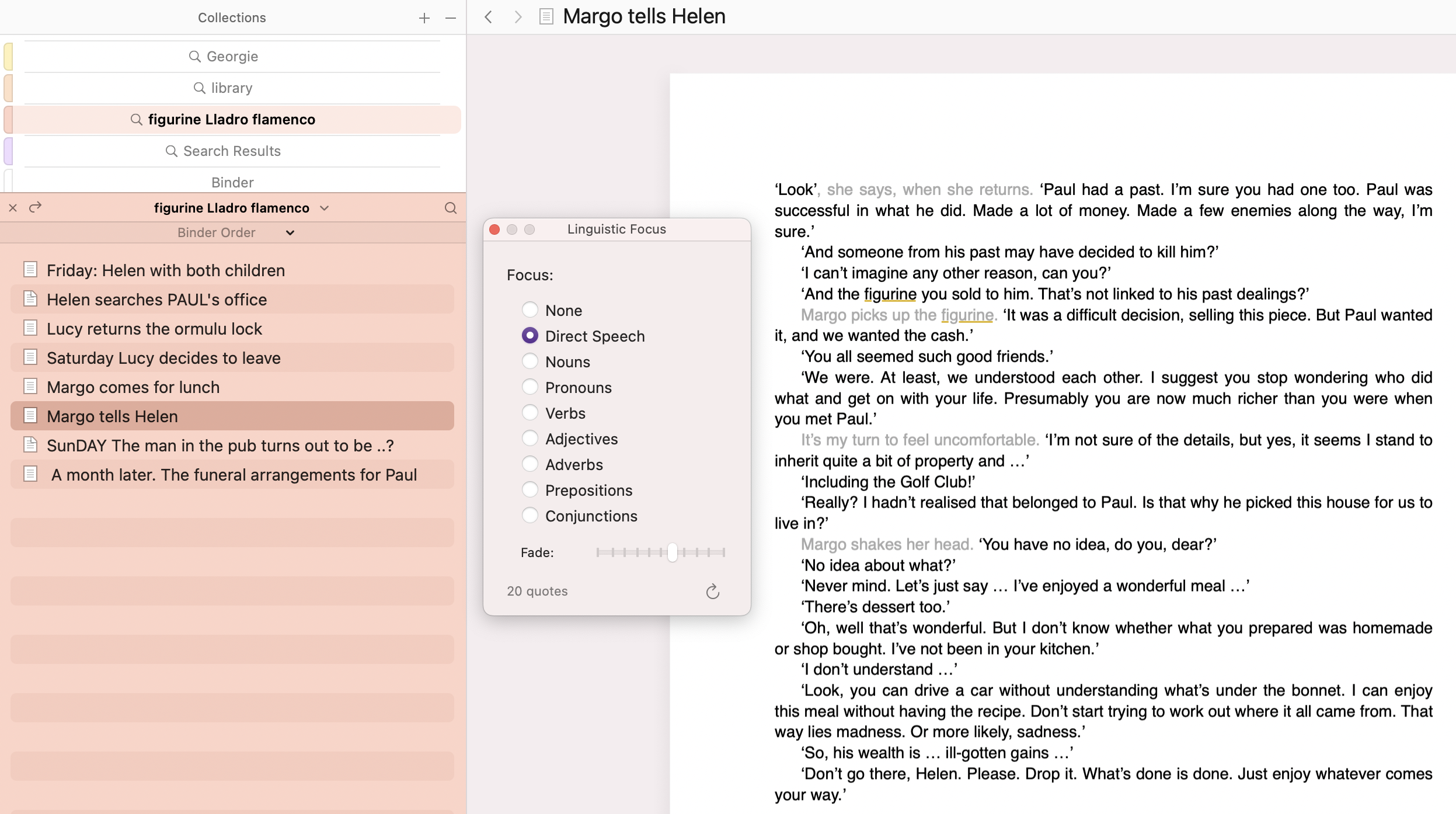This screenshot has width=1456, height=814.
Task: Open Margo comes for lunch document
Action: click(133, 387)
